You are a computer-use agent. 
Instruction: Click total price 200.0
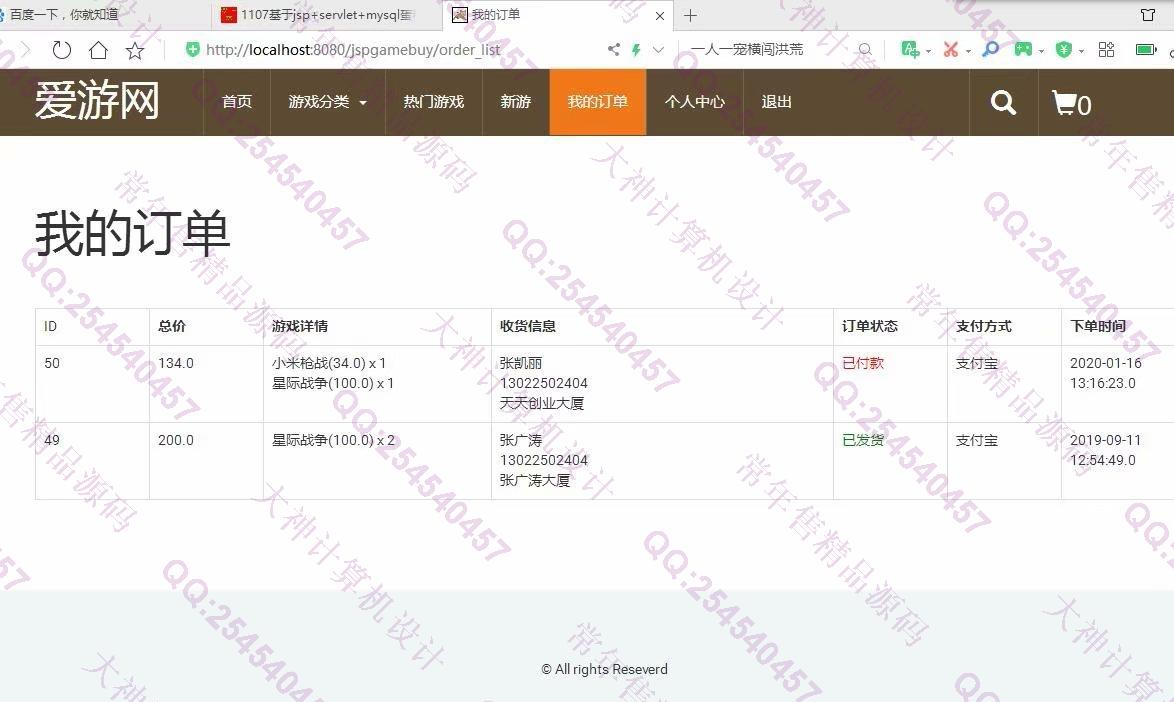coord(176,440)
